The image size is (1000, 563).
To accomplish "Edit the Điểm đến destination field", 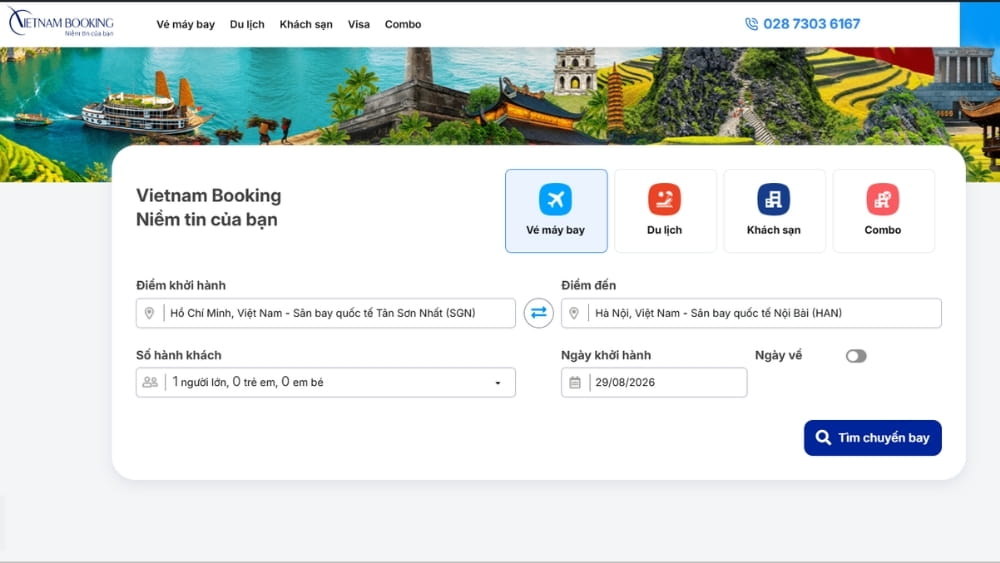I will [x=751, y=313].
